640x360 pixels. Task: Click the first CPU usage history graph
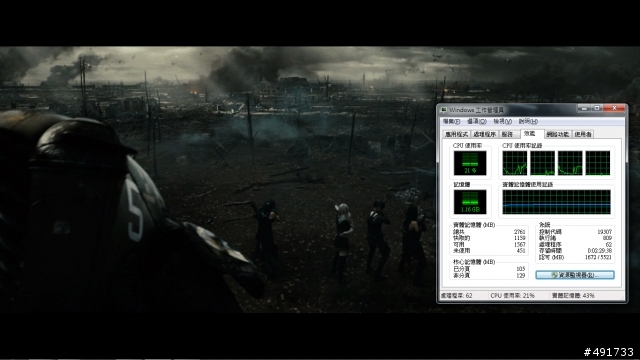(x=515, y=163)
